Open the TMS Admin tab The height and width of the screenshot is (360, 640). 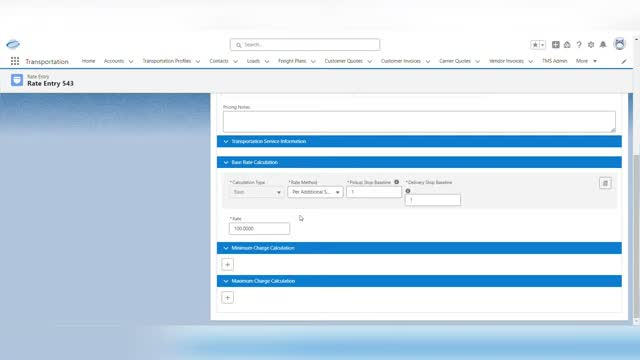(x=554, y=61)
